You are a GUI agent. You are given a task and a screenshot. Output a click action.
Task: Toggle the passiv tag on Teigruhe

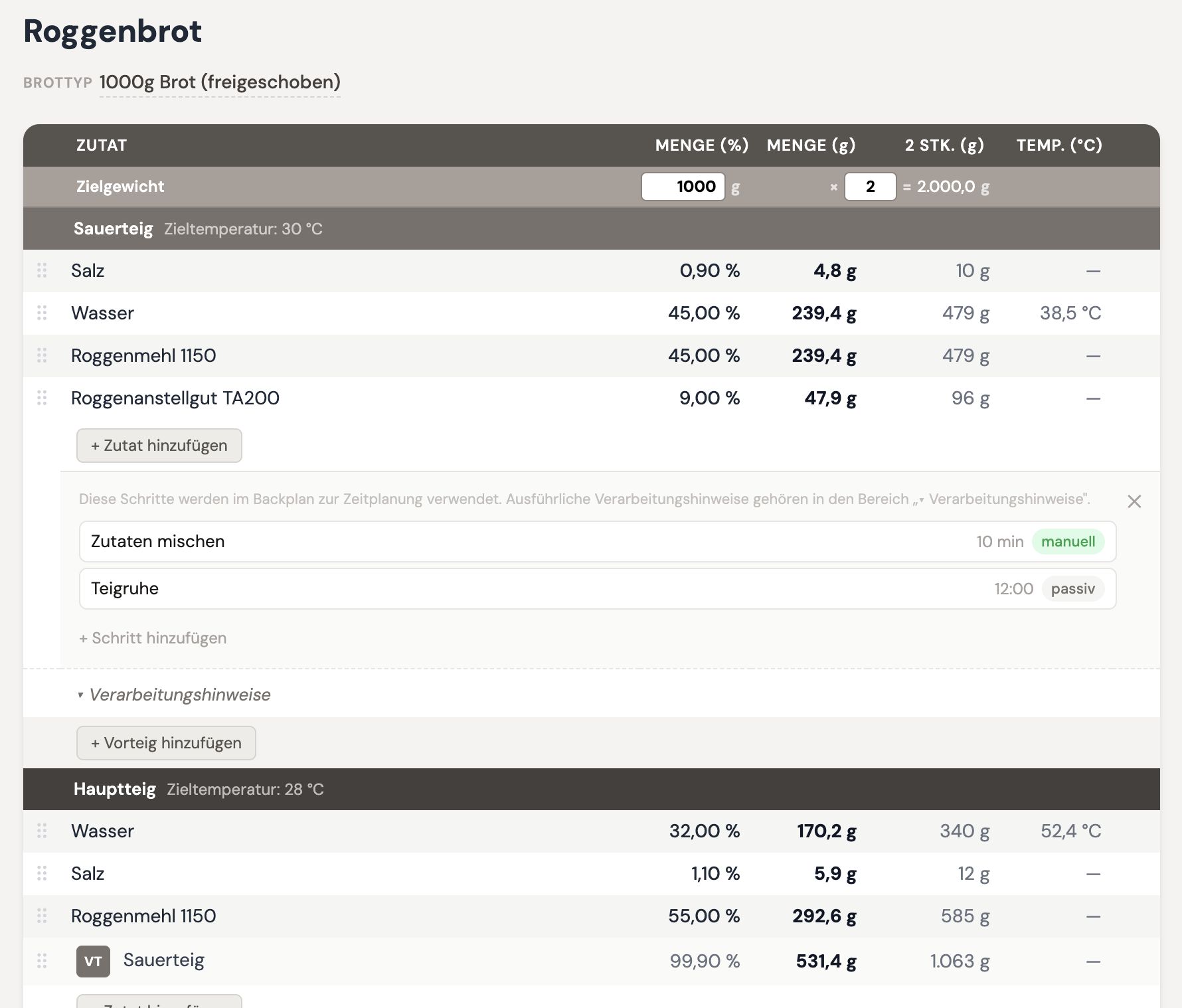[1072, 588]
